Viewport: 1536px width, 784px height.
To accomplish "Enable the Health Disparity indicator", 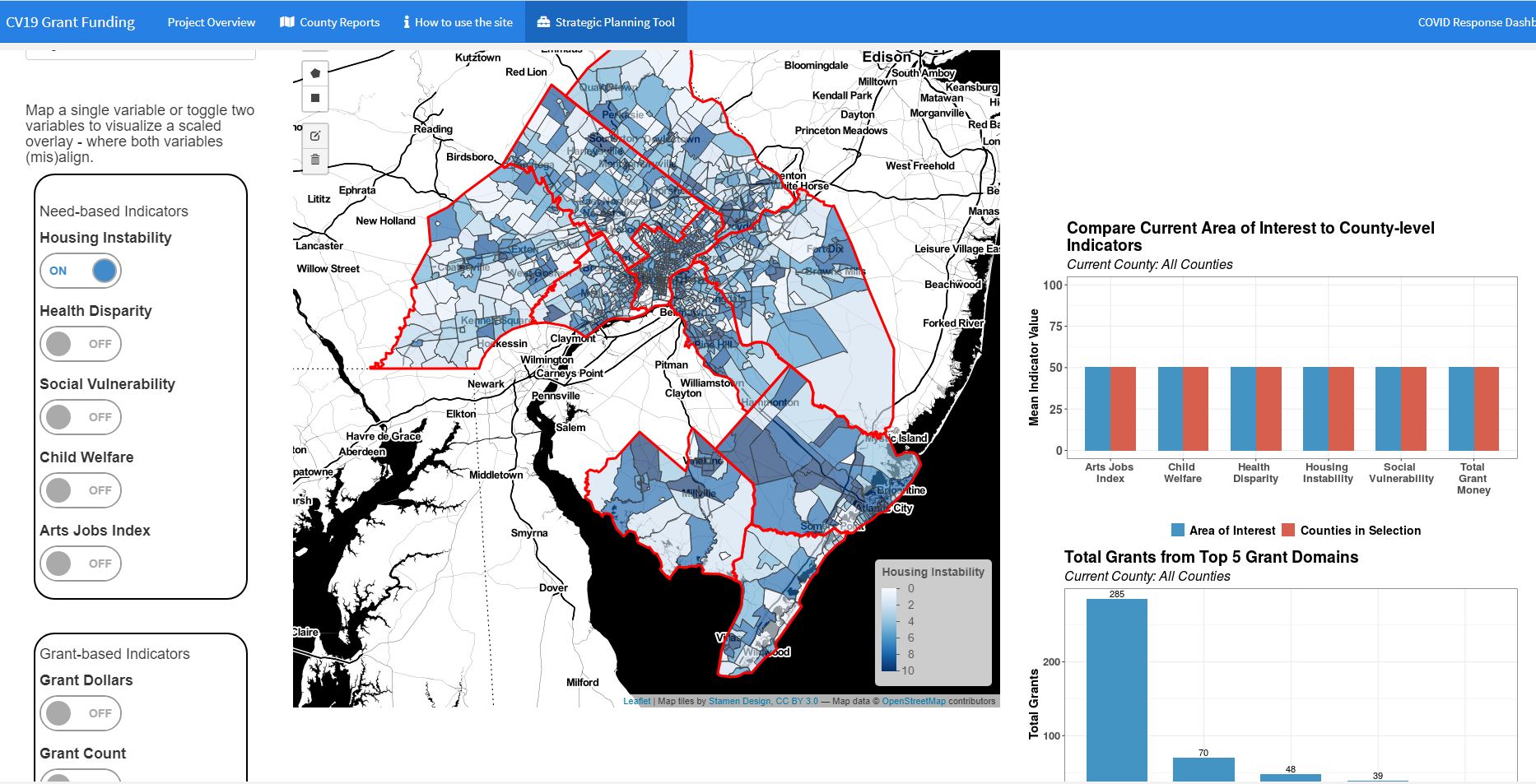I will click(x=80, y=343).
